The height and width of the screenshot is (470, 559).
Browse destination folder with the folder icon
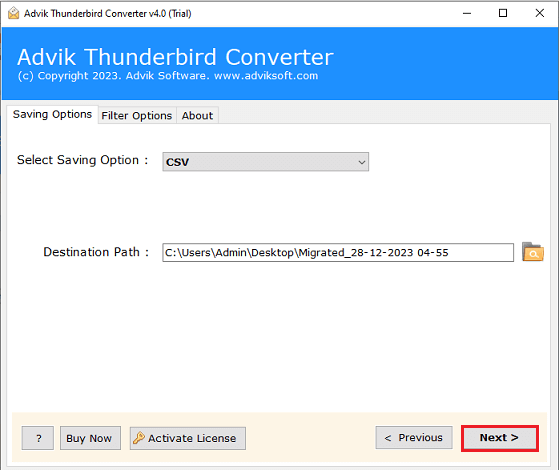pos(533,252)
